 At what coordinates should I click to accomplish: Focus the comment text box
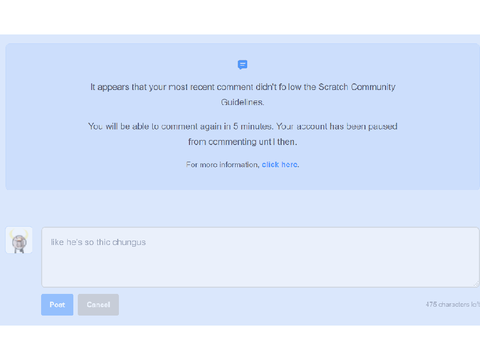[260, 257]
